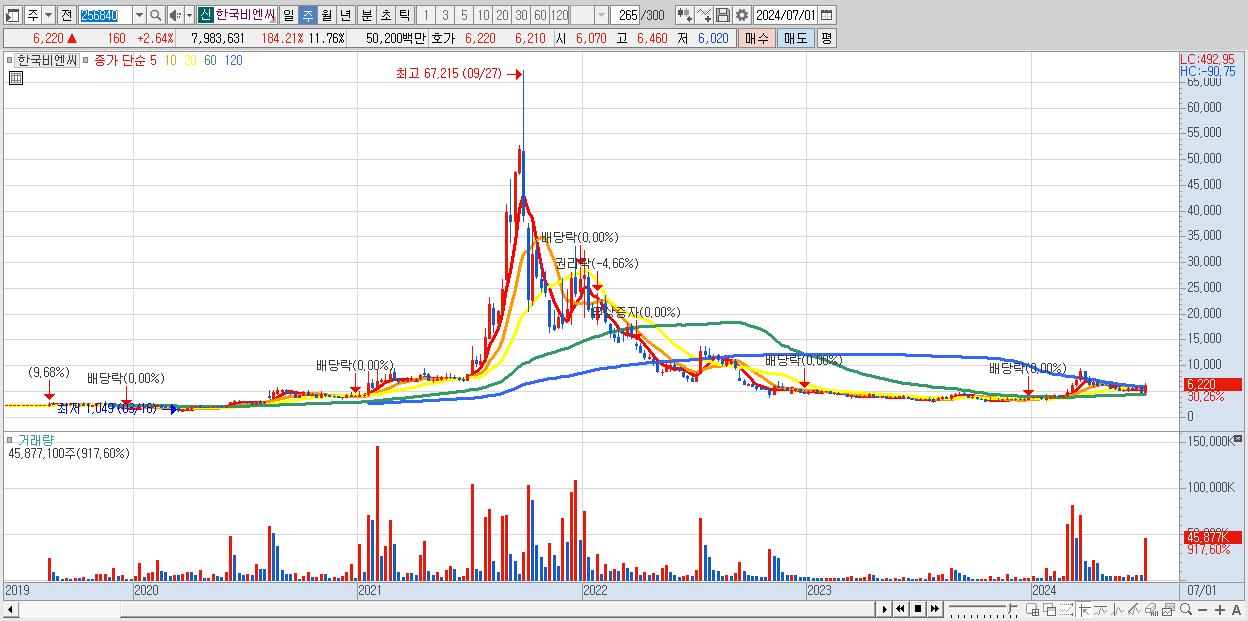Click the 전 market selector button
Viewport: 1248px width, 621px height.
pos(67,15)
